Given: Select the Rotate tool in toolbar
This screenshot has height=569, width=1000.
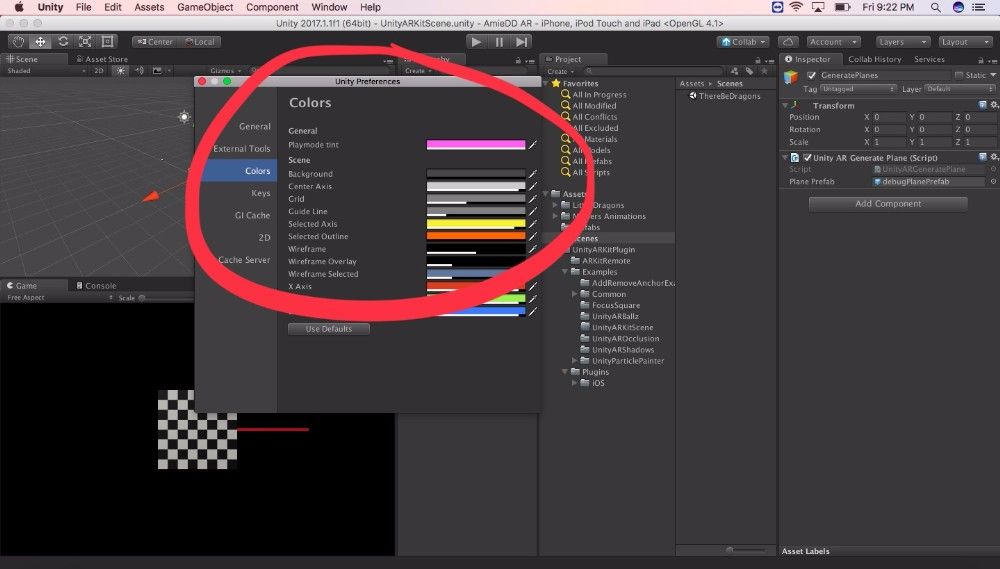Looking at the screenshot, I should coord(62,41).
